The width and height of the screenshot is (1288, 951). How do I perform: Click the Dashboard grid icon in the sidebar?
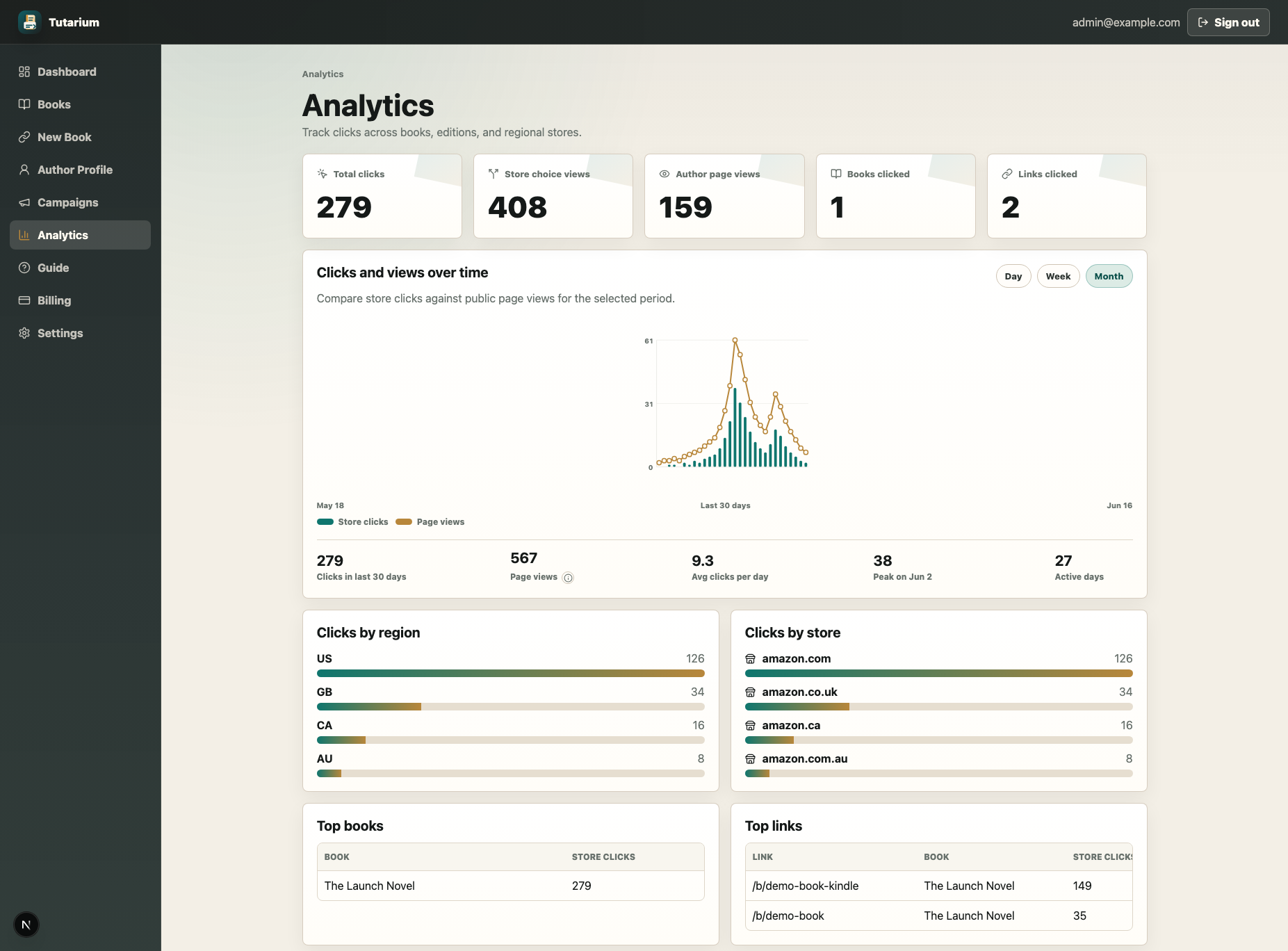pos(24,72)
